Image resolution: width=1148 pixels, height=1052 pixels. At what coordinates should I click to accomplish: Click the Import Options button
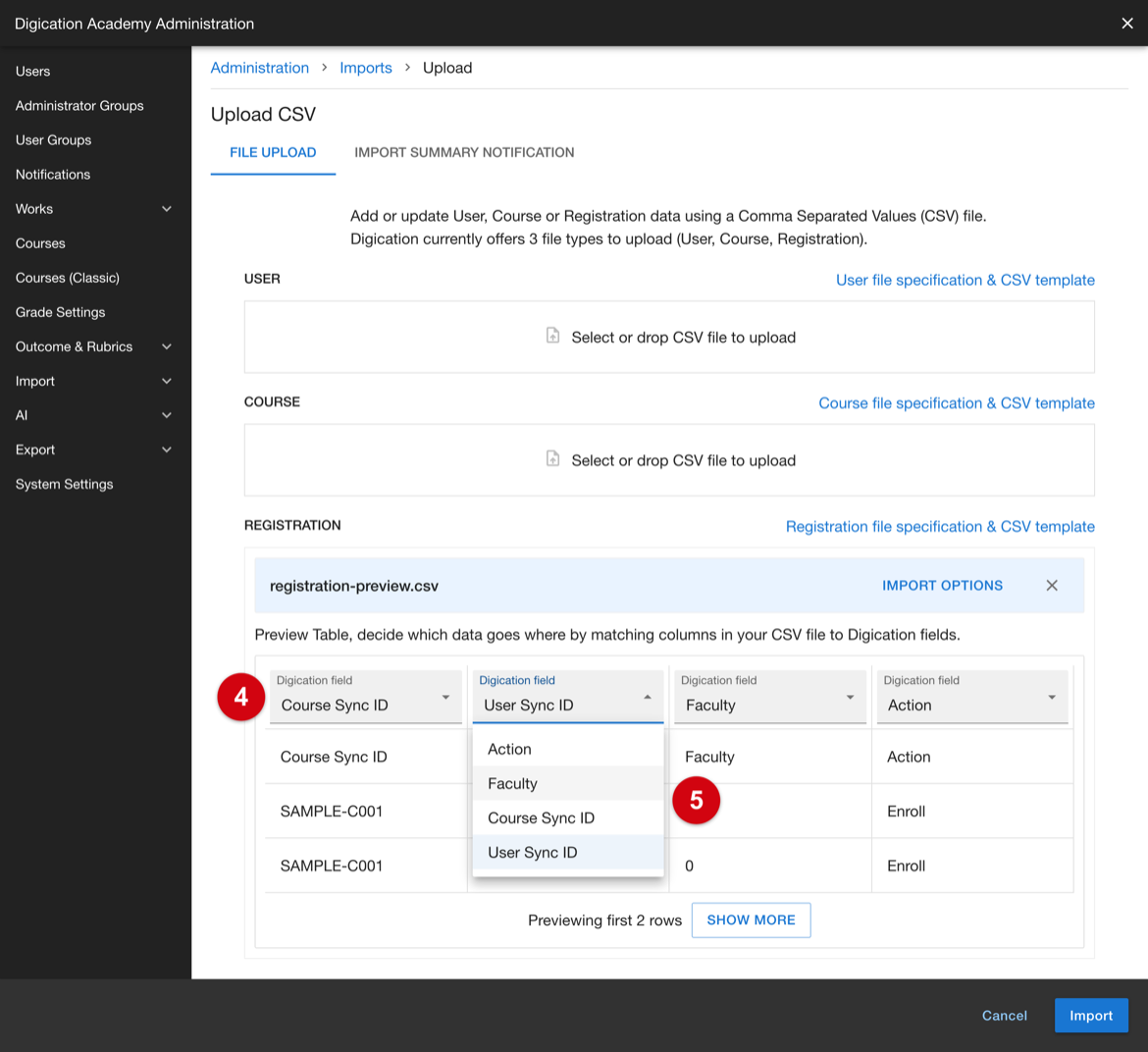click(x=942, y=585)
